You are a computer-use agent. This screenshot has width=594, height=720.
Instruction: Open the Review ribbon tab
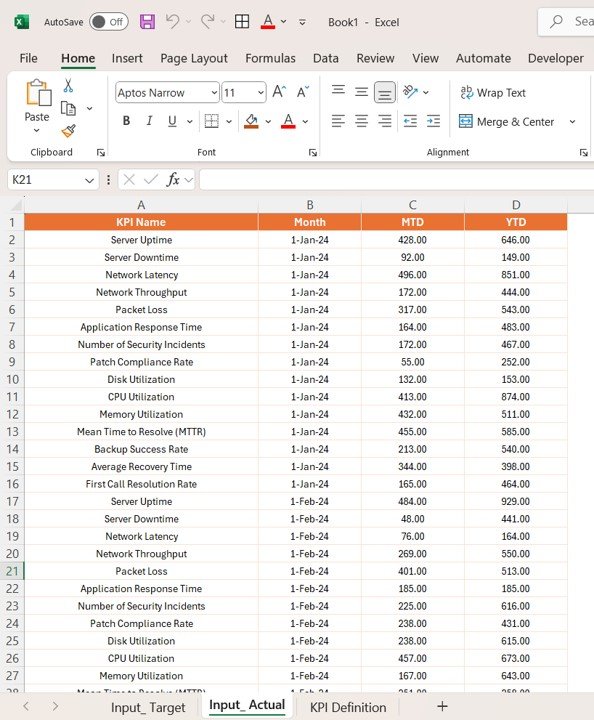(x=375, y=58)
